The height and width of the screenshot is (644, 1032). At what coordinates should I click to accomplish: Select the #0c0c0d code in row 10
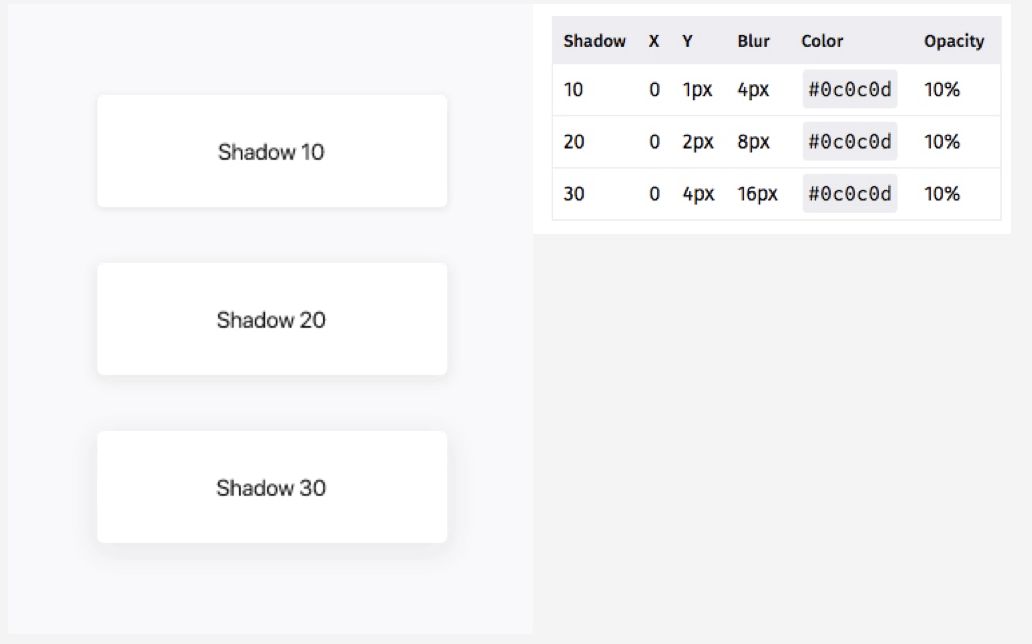(x=849, y=90)
